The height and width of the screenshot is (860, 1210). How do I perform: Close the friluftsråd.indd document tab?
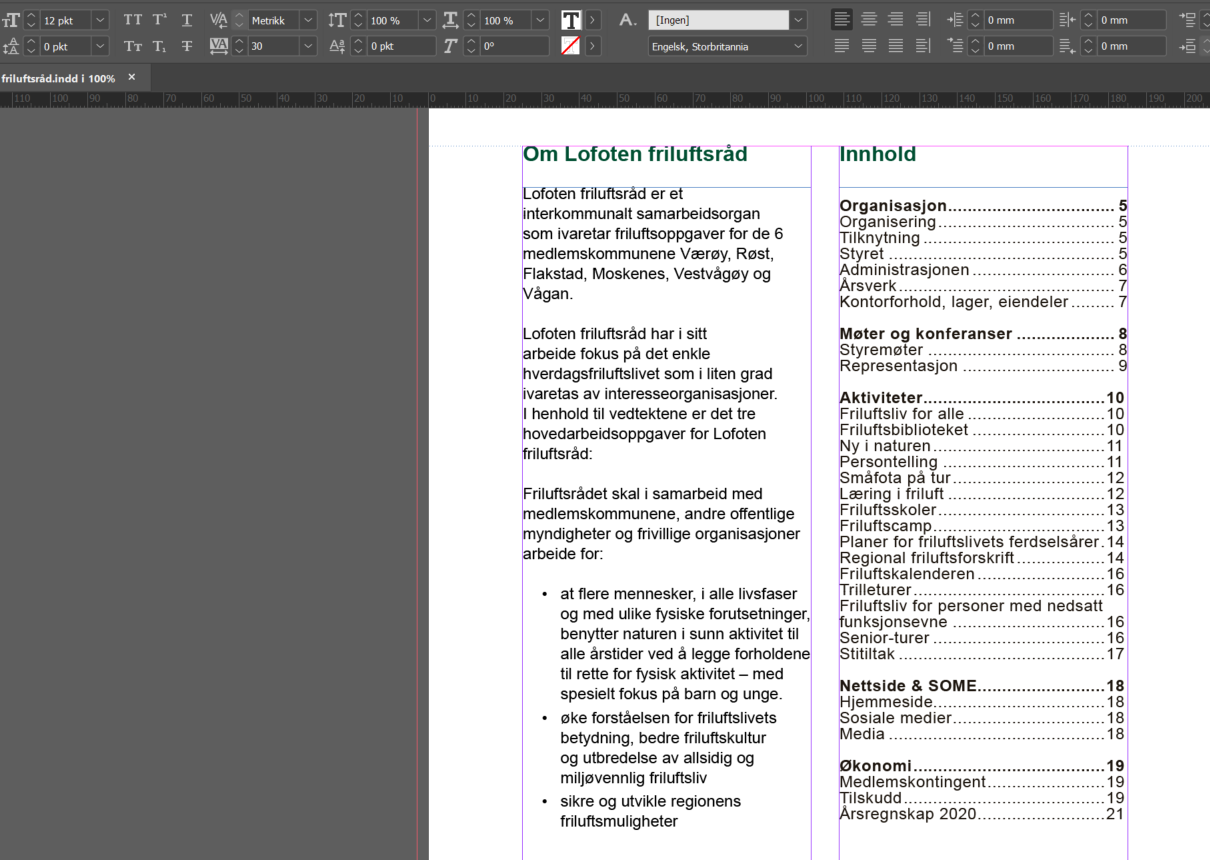pos(130,77)
